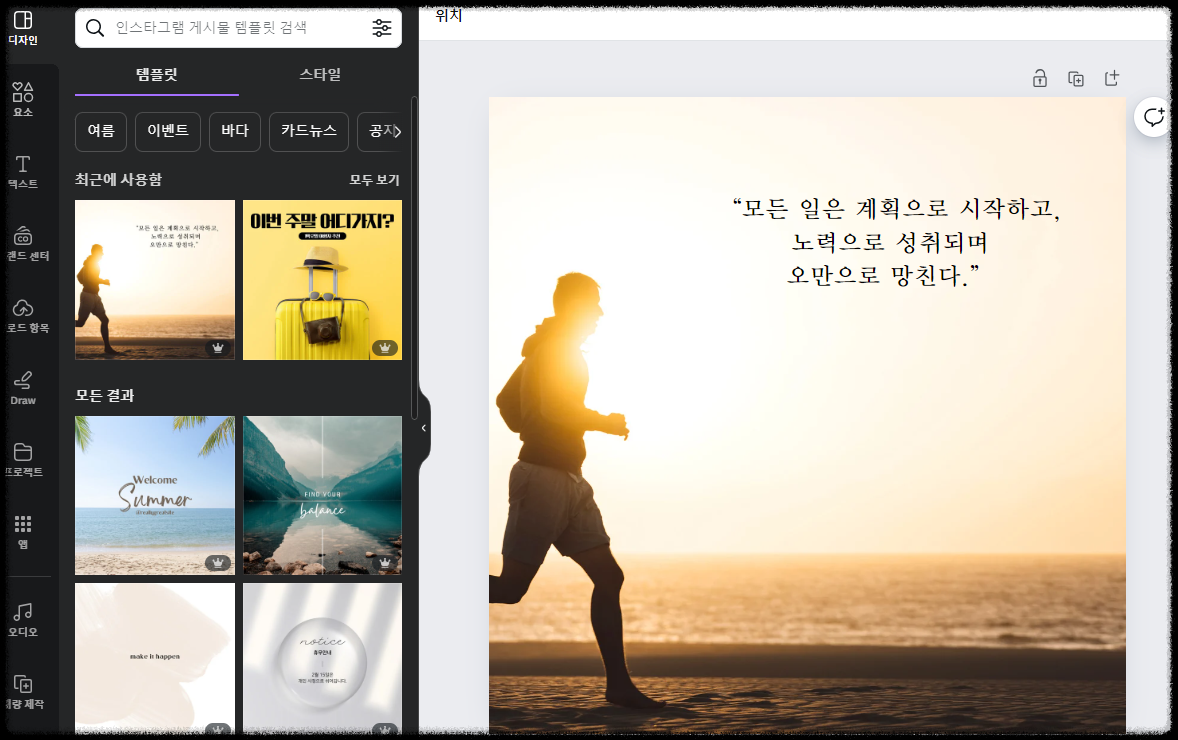Select the Welcome Summer beach template thumbnail

[x=154, y=497]
